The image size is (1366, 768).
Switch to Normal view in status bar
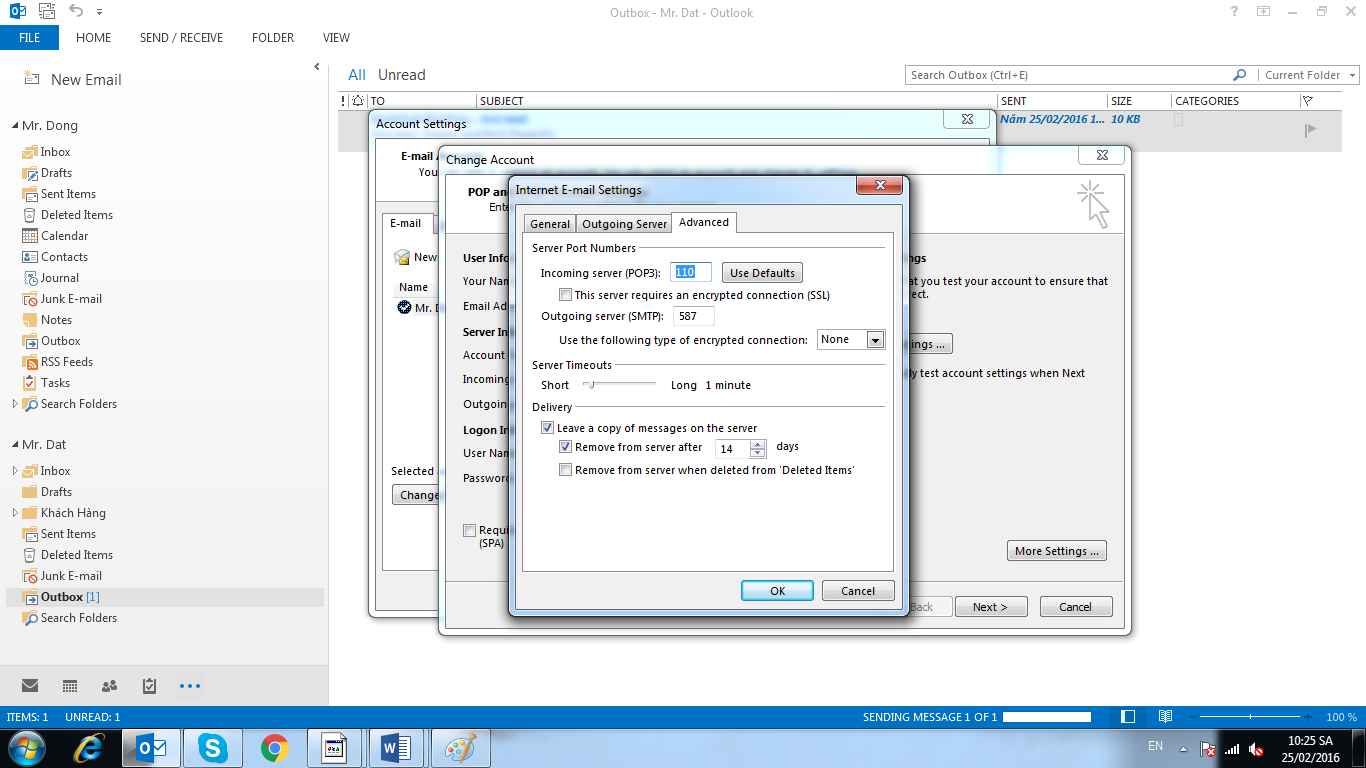click(x=1128, y=717)
